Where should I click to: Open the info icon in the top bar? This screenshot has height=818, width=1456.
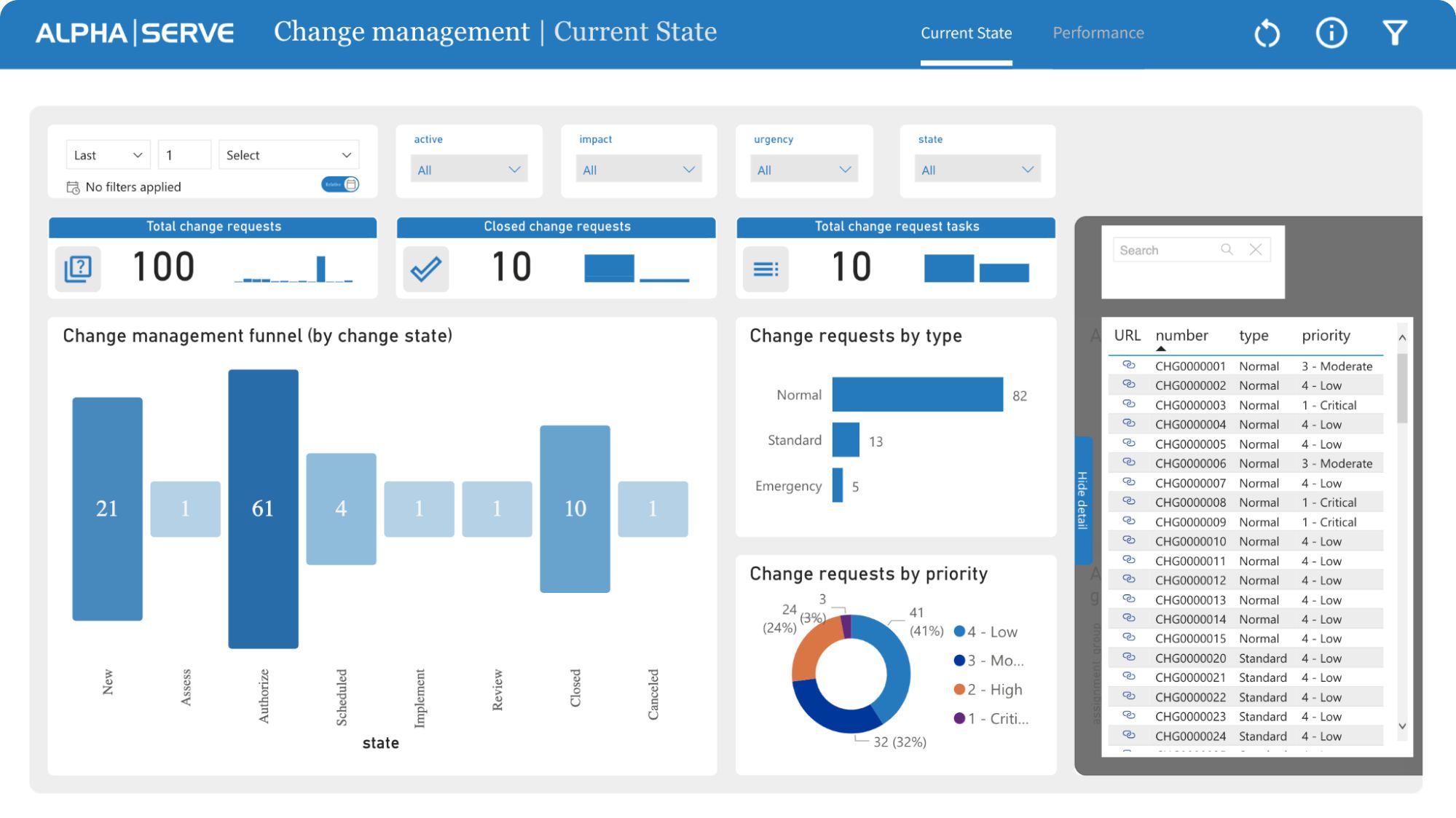tap(1331, 32)
